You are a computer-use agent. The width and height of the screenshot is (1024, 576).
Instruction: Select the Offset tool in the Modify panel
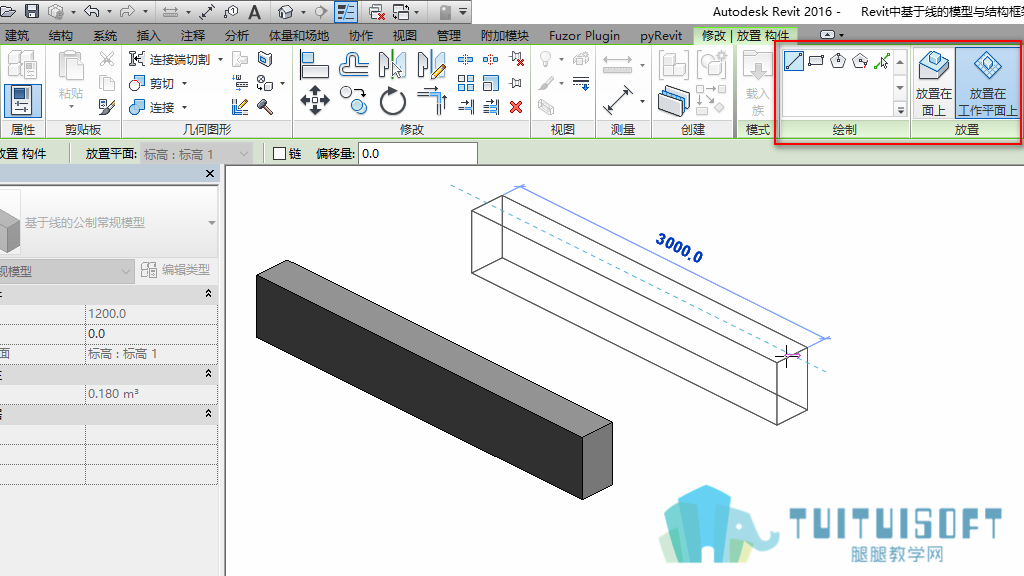(353, 65)
